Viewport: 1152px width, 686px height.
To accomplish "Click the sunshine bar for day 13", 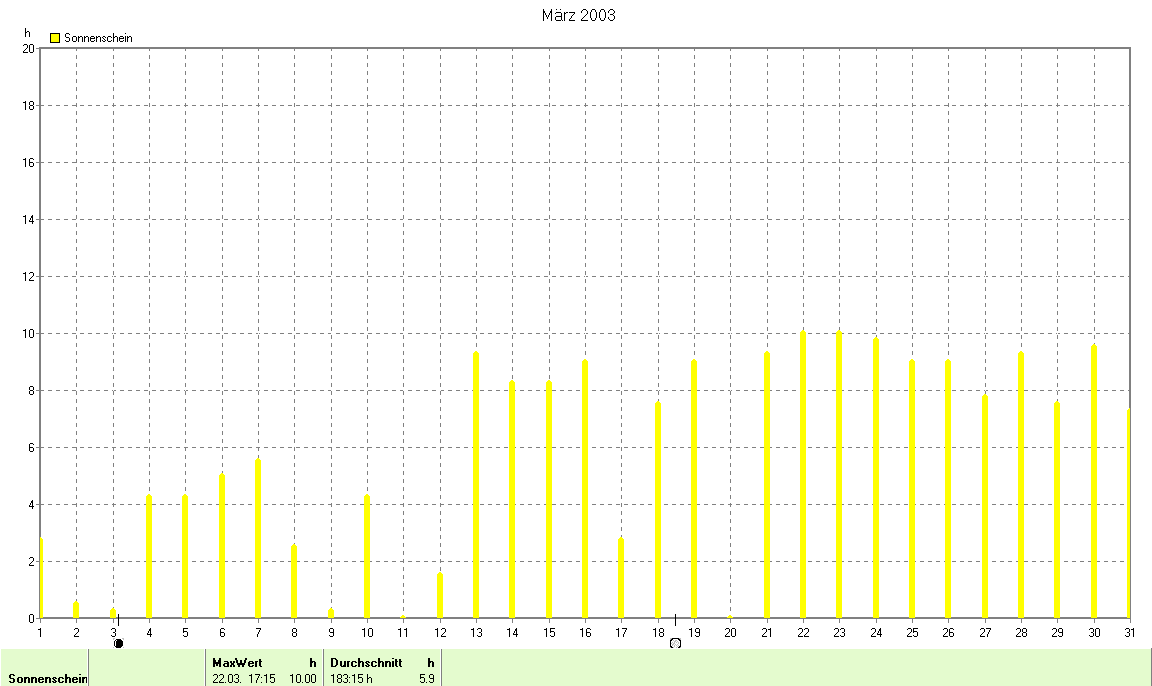I will click(x=476, y=485).
